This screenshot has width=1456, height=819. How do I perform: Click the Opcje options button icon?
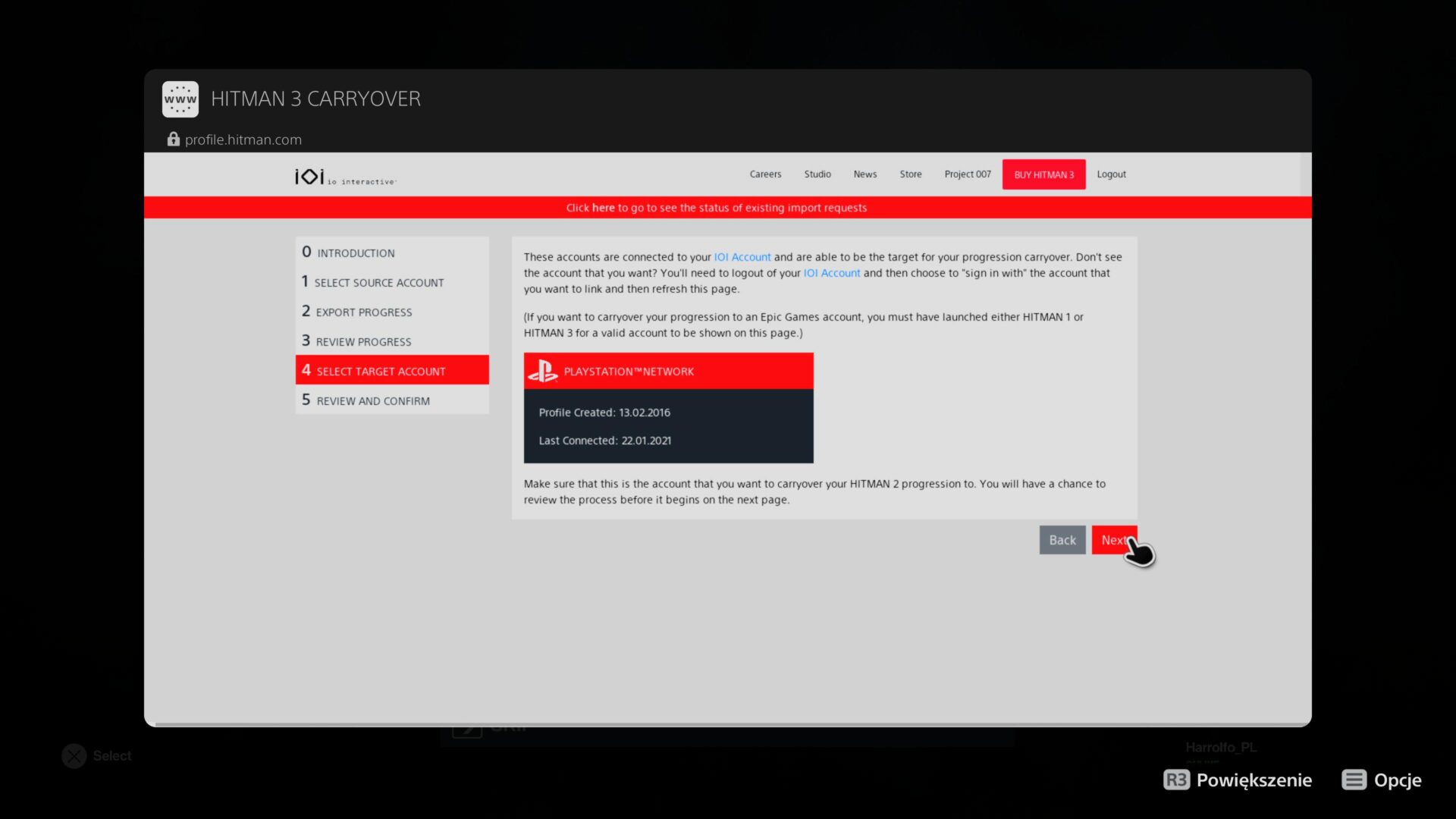point(1354,780)
